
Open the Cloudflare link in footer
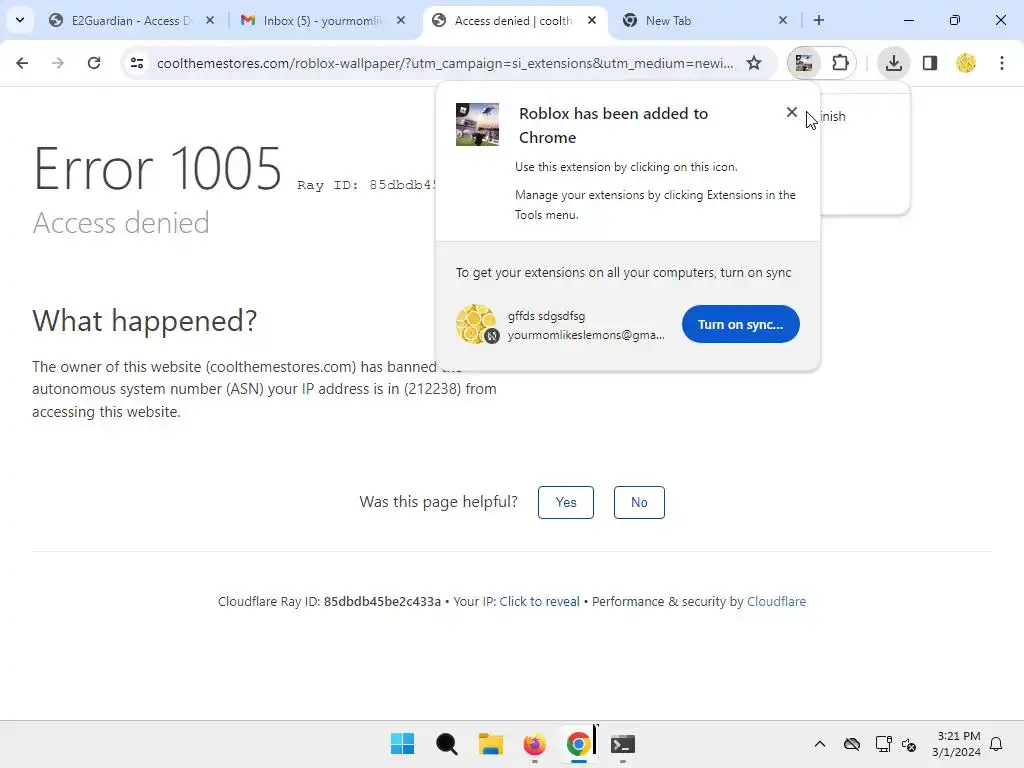(776, 601)
